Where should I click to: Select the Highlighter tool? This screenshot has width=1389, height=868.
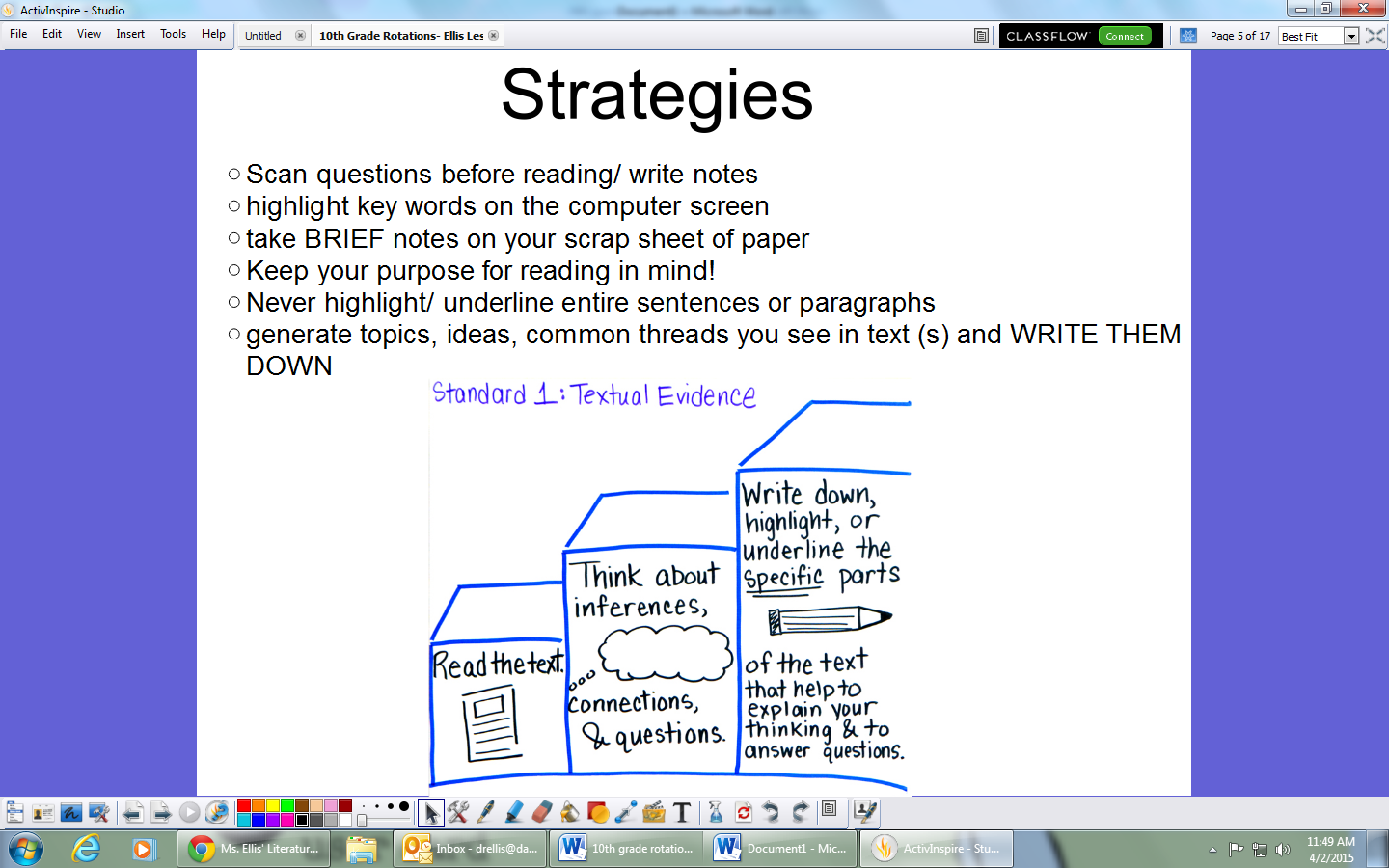(514, 812)
